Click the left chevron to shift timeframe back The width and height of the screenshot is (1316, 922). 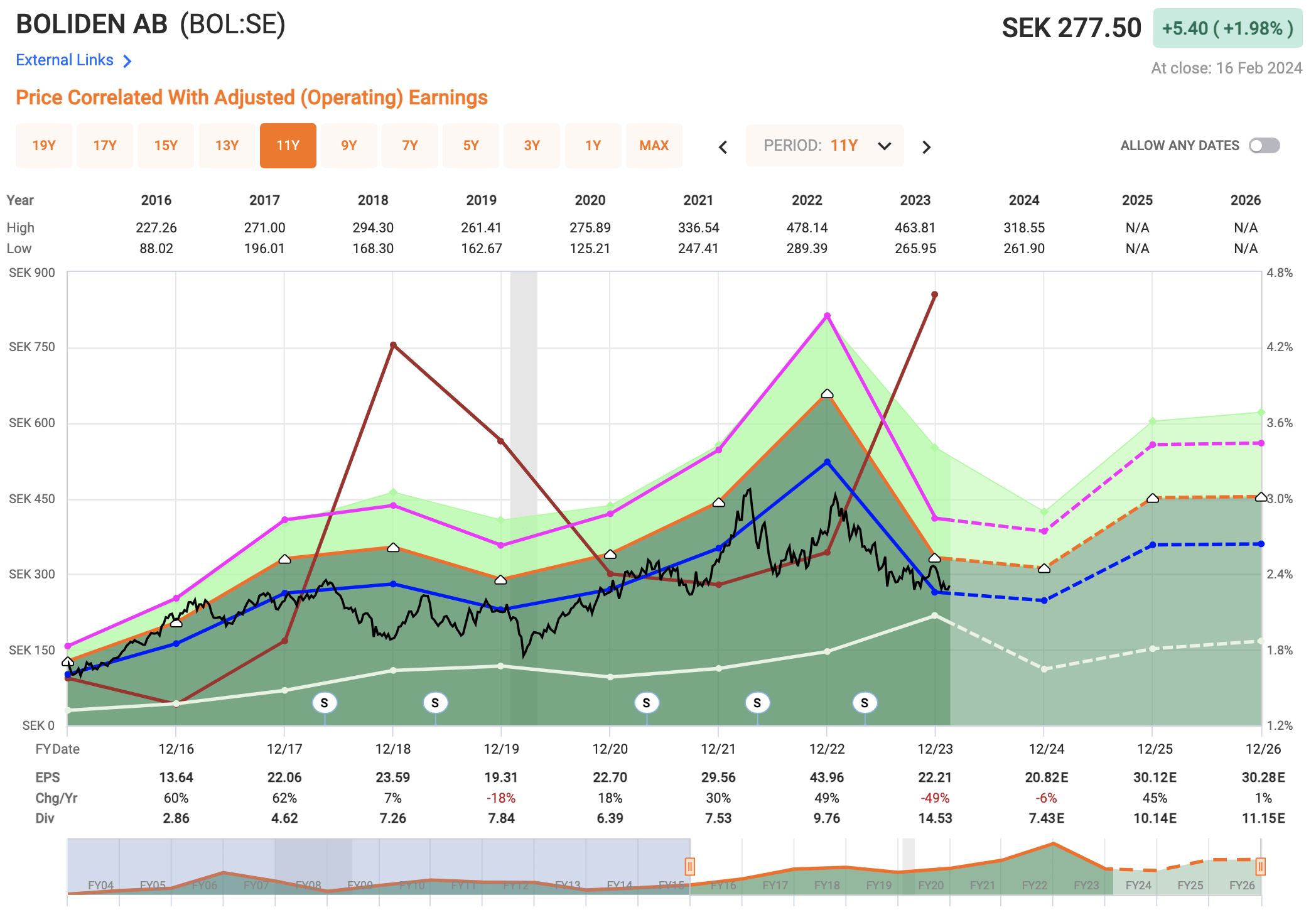tap(723, 146)
